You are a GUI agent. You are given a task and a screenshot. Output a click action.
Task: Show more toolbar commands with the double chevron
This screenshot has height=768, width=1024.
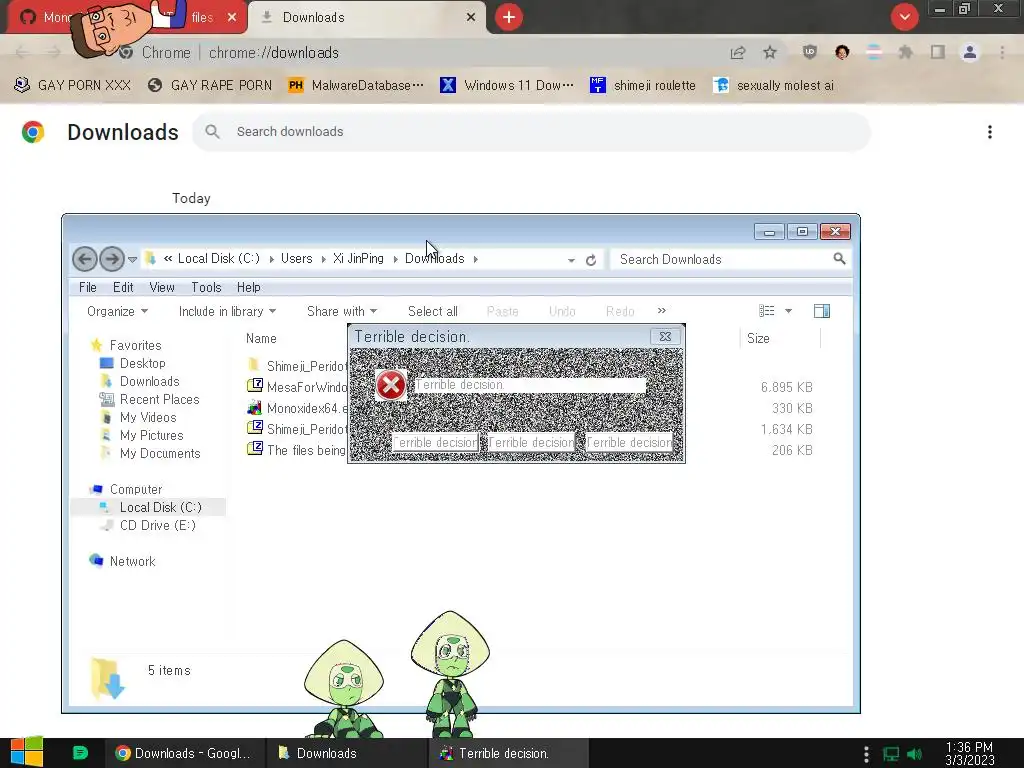(662, 311)
